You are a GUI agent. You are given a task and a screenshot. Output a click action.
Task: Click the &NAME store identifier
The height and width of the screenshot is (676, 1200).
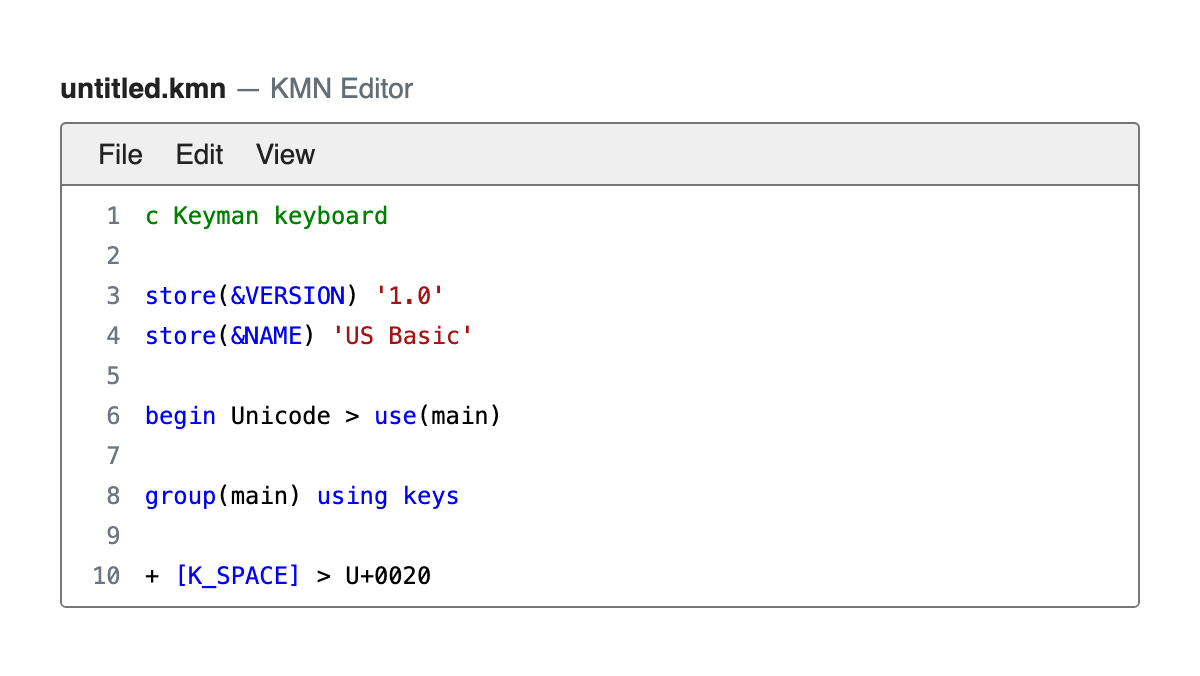[x=266, y=336]
